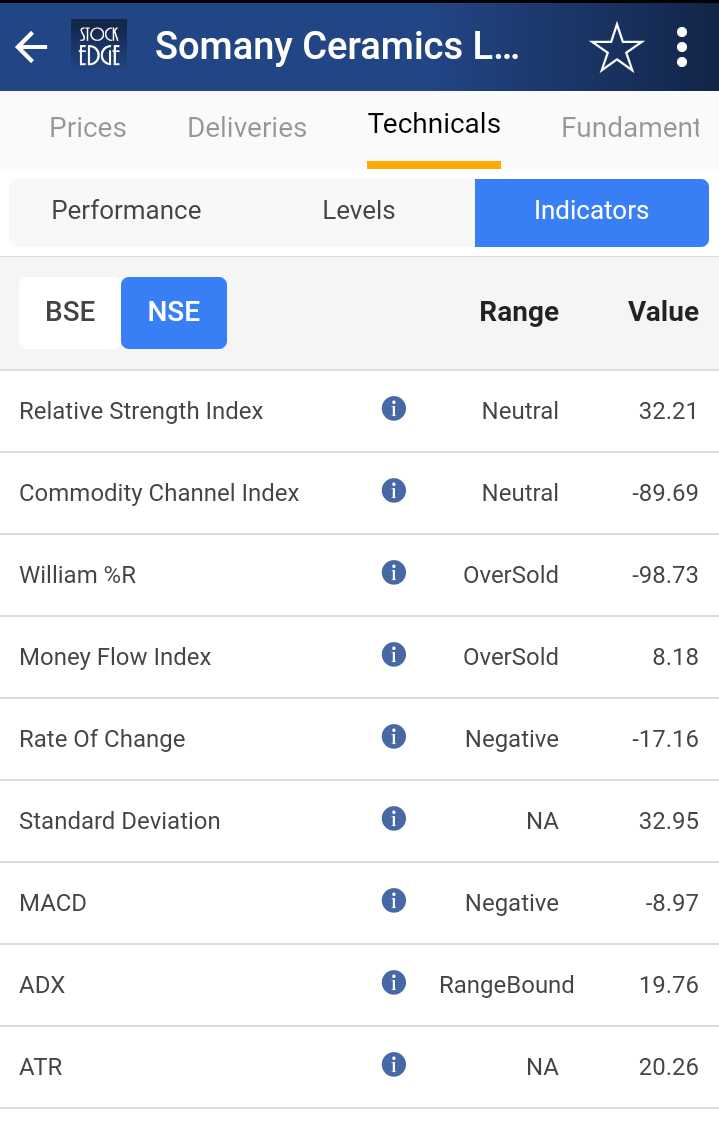719x1121 pixels.
Task: View info for Standard Deviation
Action: click(394, 818)
